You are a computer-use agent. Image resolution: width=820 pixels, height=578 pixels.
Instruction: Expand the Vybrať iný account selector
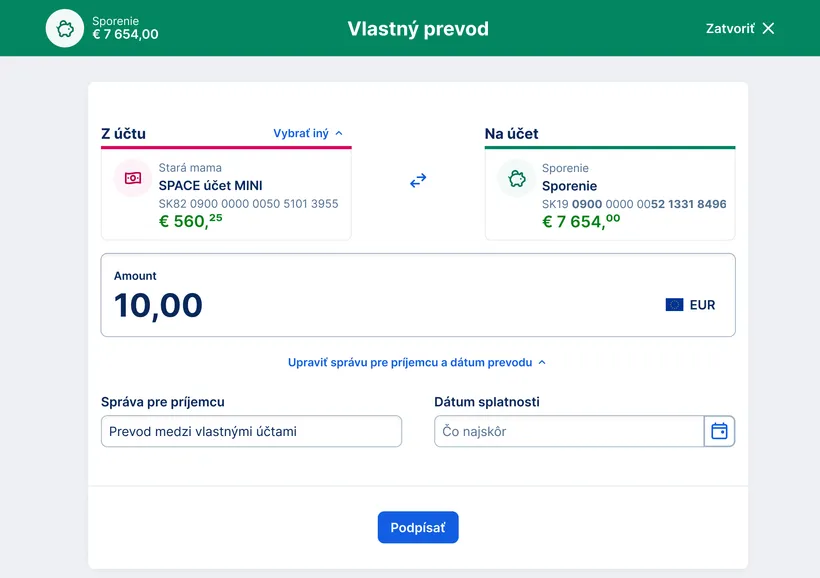tap(307, 133)
